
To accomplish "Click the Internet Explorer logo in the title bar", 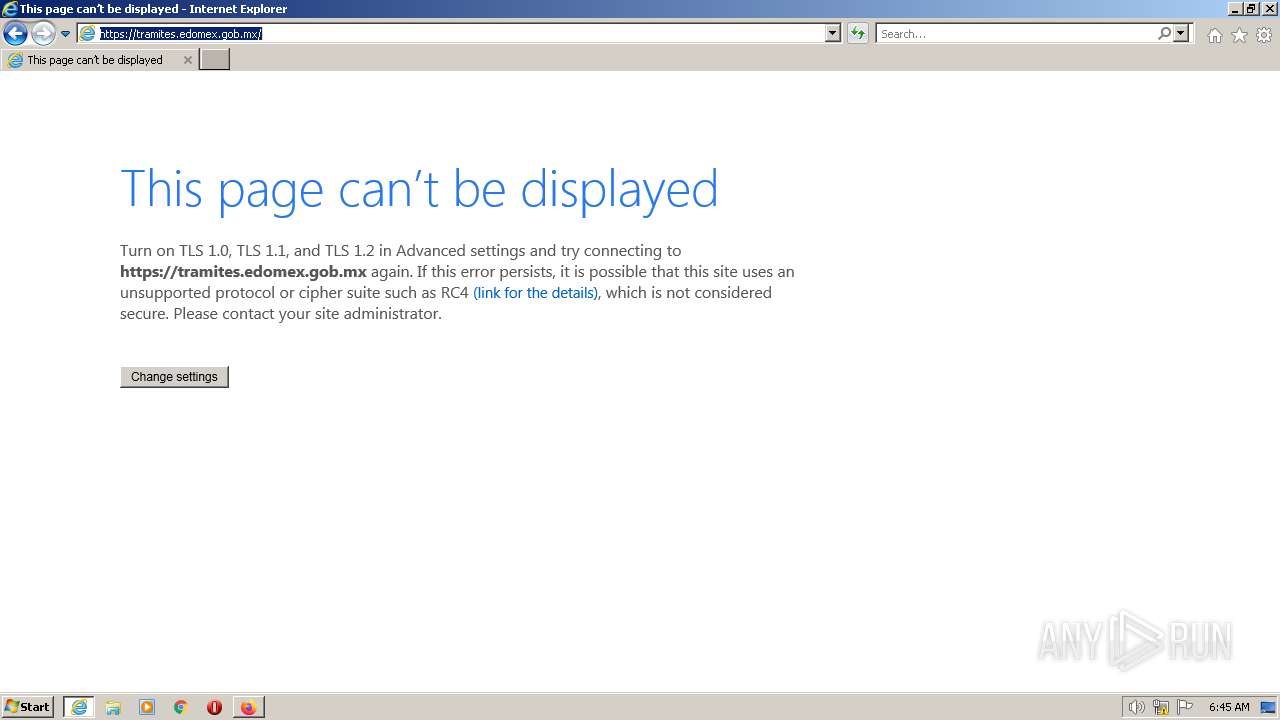I will tap(10, 9).
